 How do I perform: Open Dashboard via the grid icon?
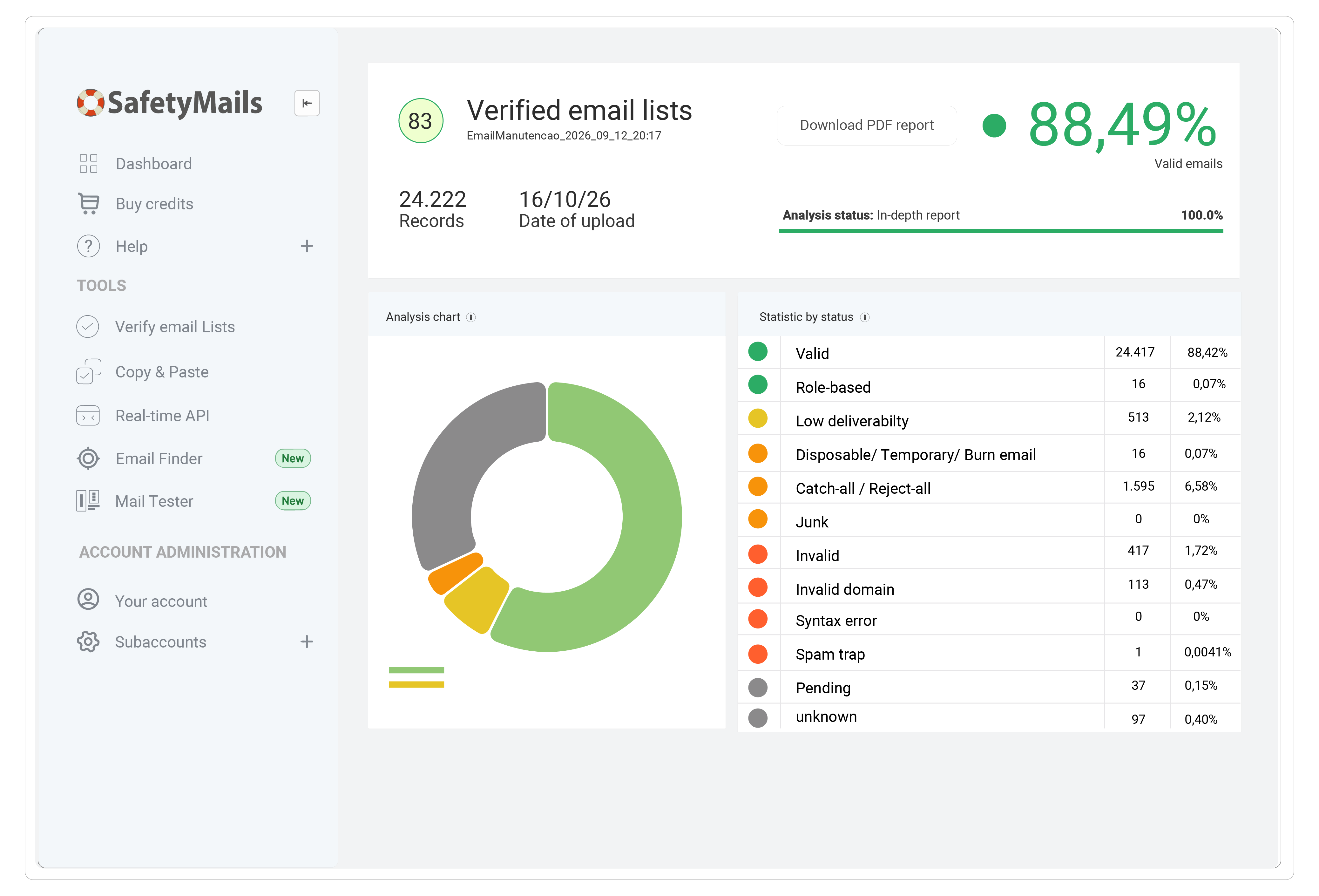point(89,164)
